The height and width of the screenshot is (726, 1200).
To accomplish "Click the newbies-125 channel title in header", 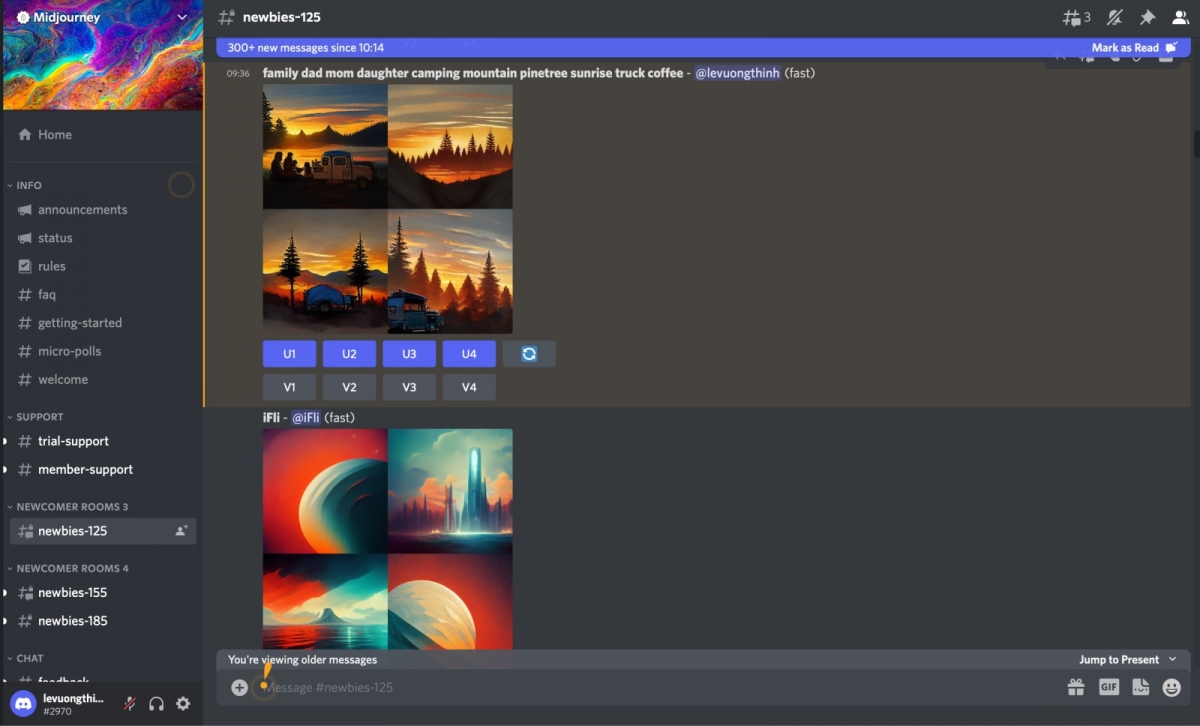I will tap(282, 17).
